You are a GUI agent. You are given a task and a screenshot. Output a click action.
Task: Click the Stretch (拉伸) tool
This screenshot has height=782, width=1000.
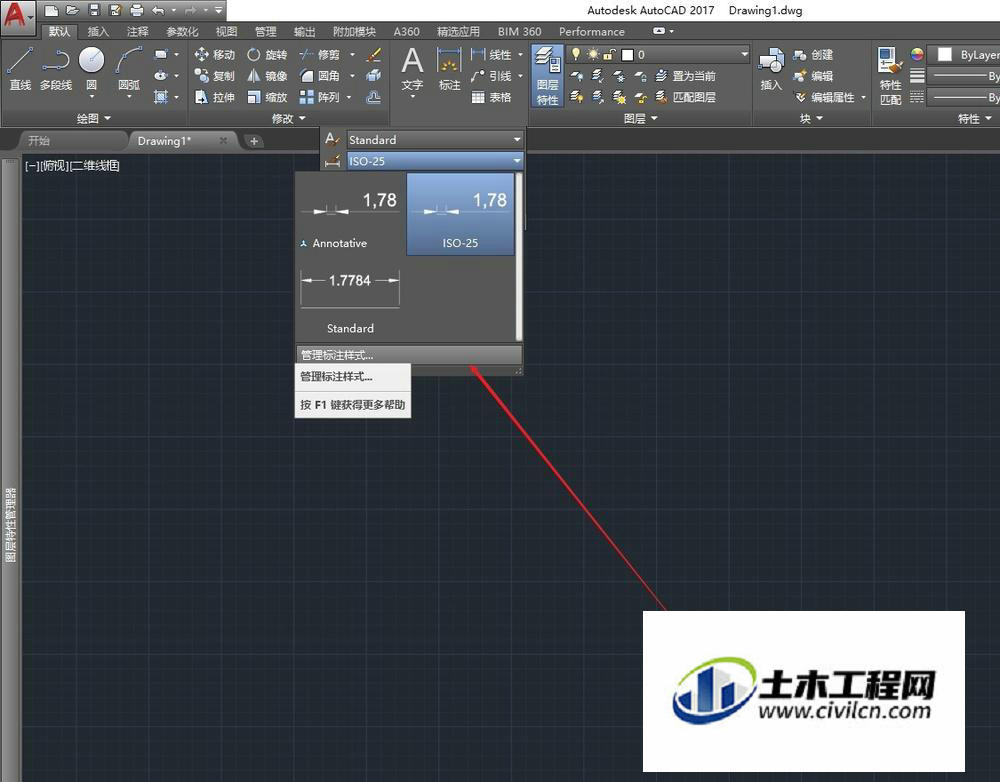tap(215, 97)
